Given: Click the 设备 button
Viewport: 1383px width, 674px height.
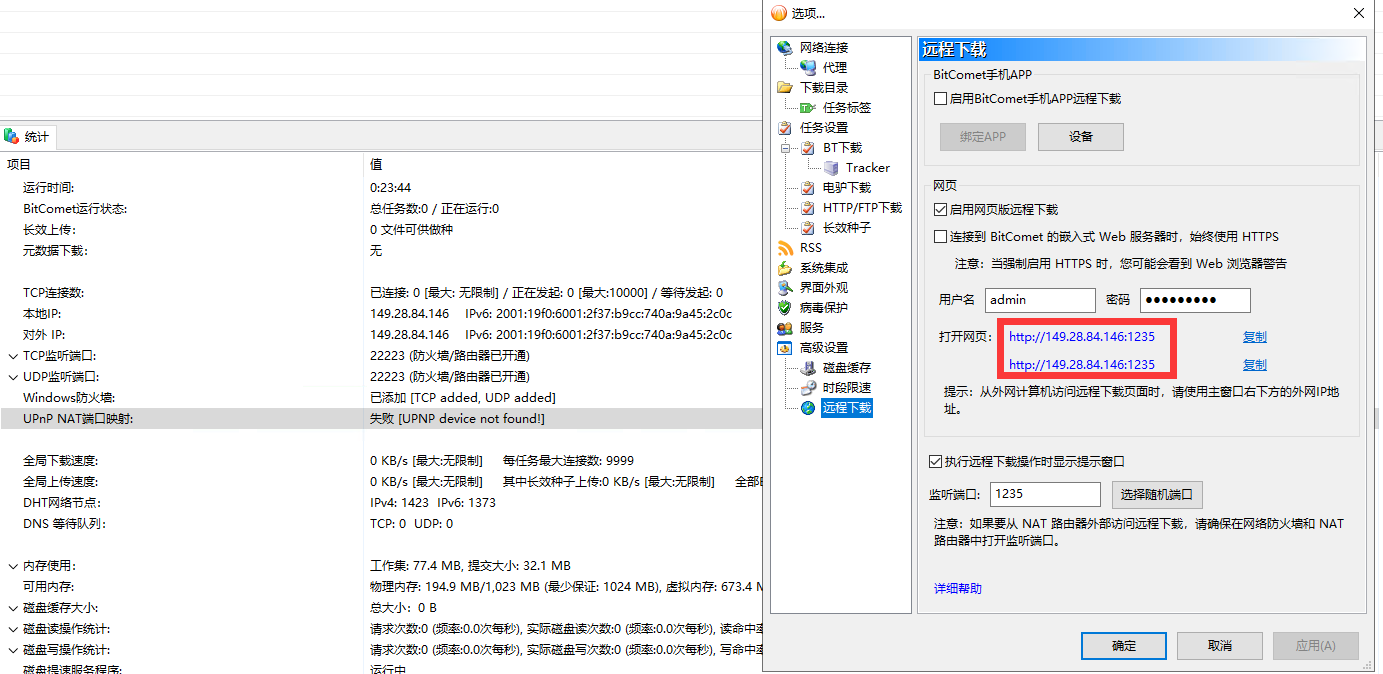Looking at the screenshot, I should [x=1081, y=137].
